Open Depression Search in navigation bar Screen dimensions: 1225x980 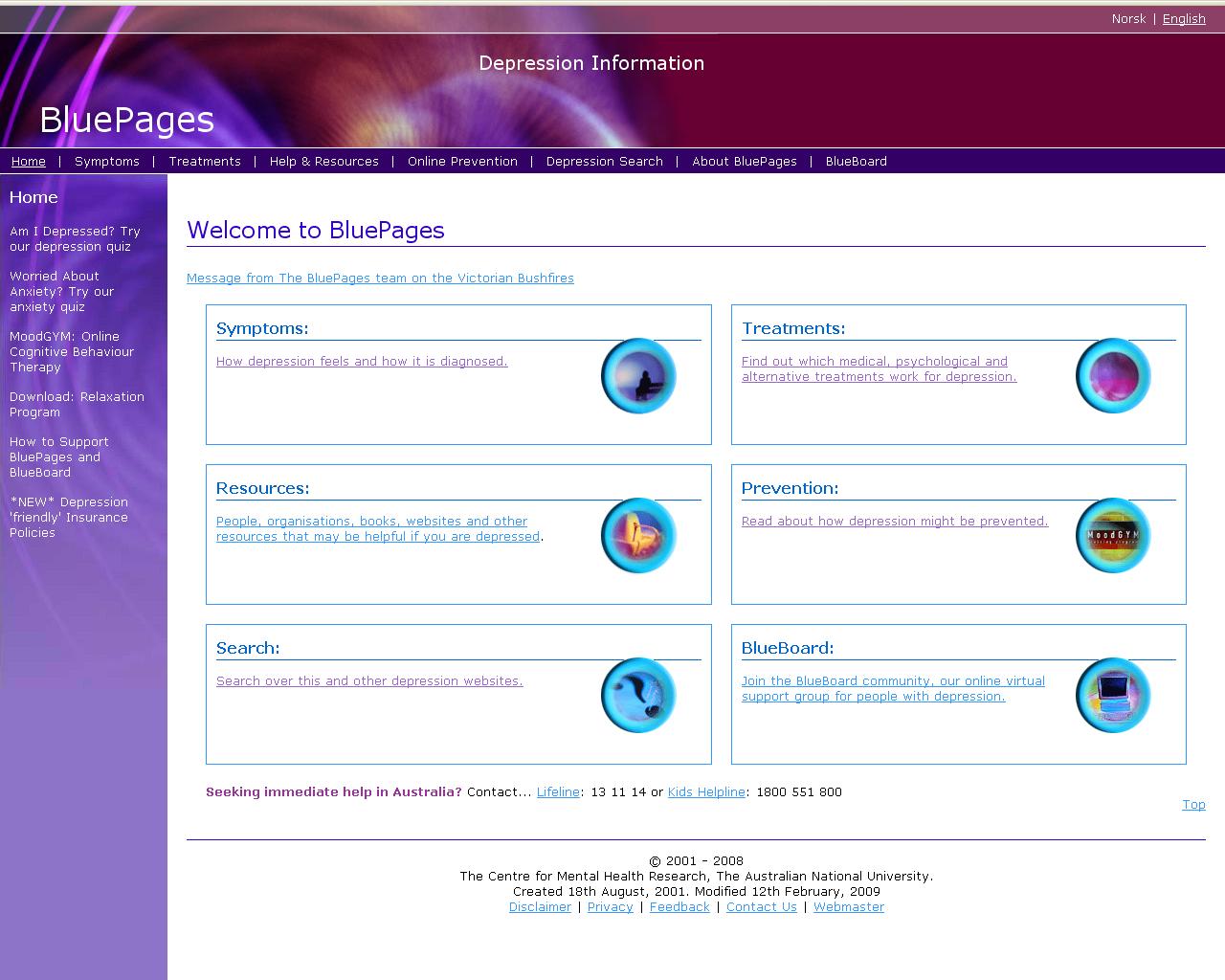pyautogui.click(x=605, y=162)
